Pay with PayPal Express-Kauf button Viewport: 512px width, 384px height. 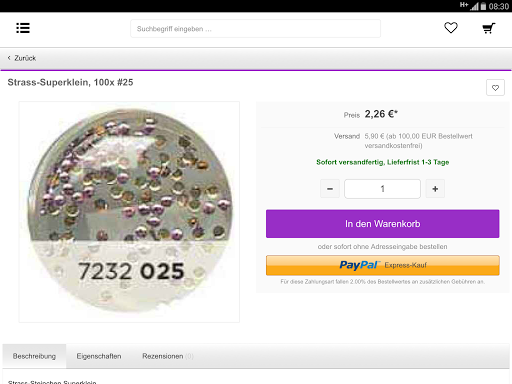point(382,265)
